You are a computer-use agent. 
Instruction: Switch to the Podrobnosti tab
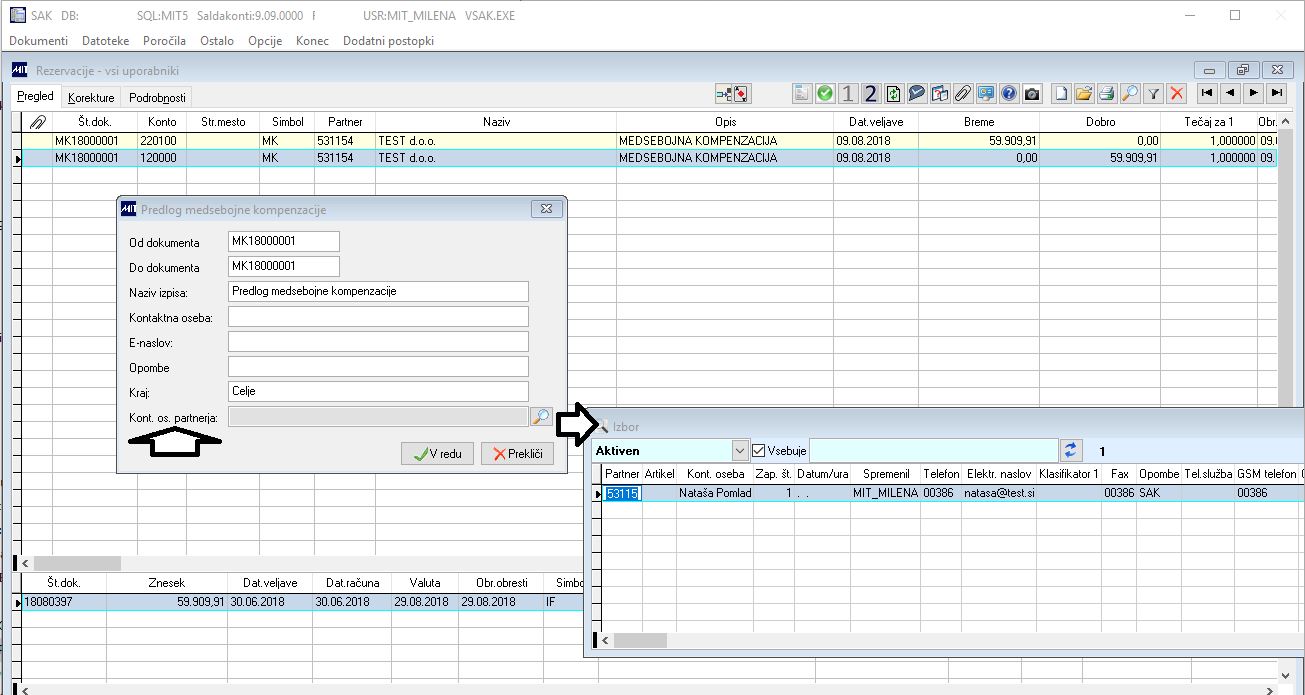pyautogui.click(x=157, y=98)
